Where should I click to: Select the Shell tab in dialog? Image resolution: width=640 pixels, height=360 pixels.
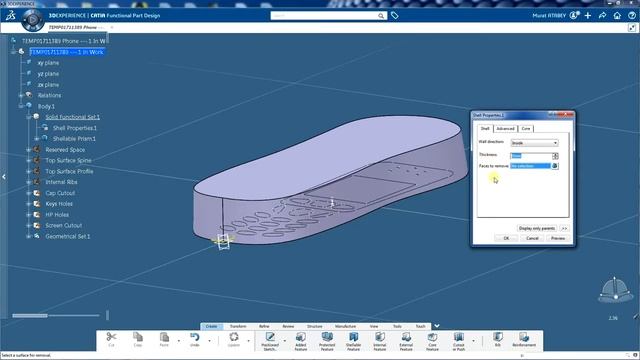tap(485, 129)
